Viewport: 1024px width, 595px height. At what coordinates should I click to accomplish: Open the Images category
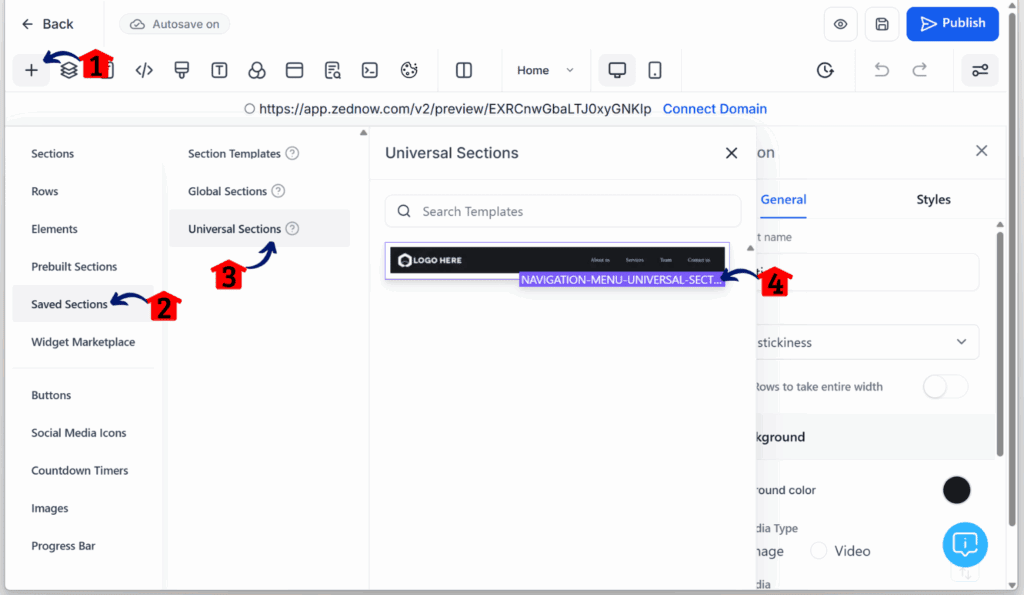[50, 508]
